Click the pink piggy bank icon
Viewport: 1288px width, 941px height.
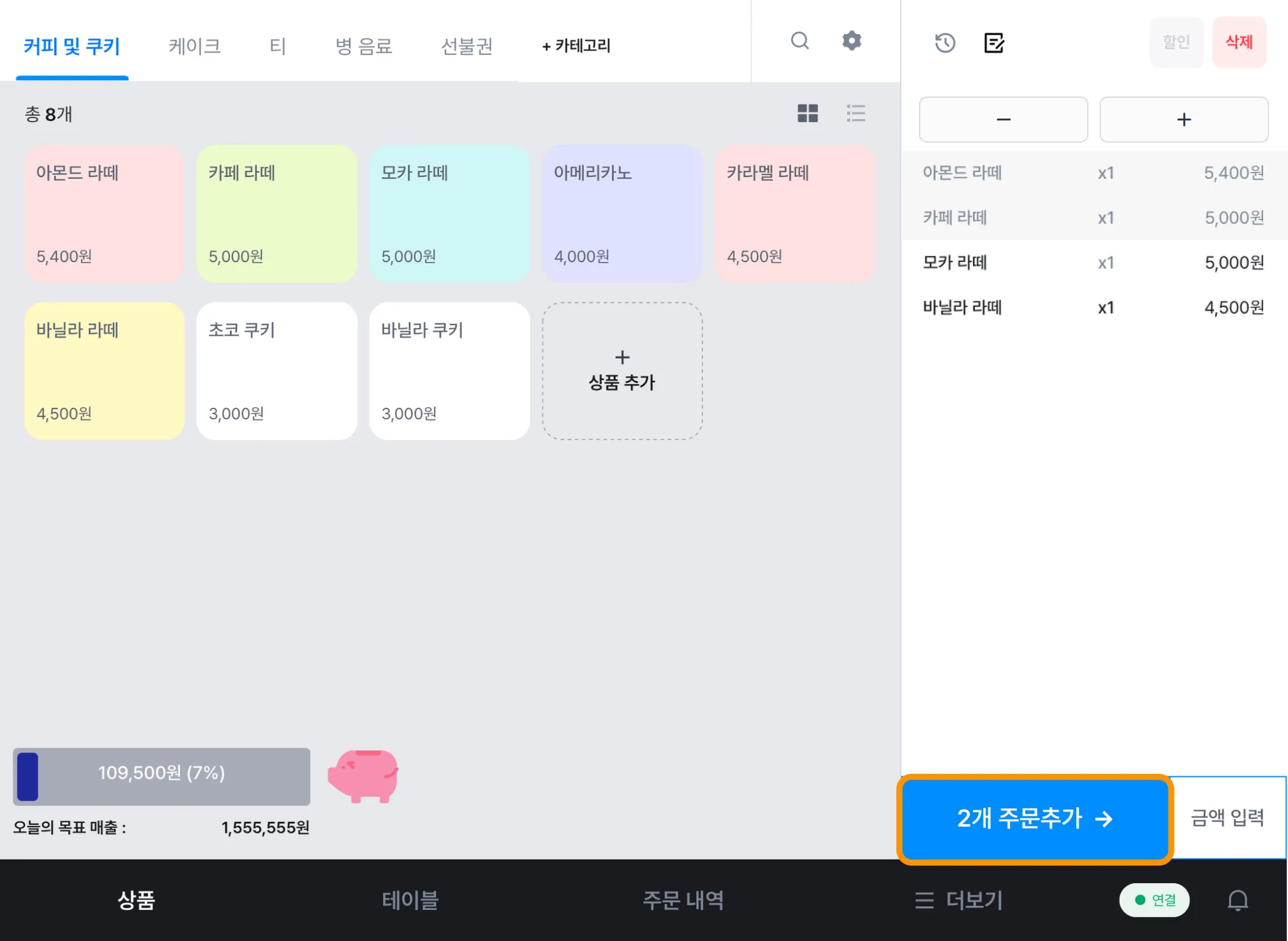[x=364, y=776]
